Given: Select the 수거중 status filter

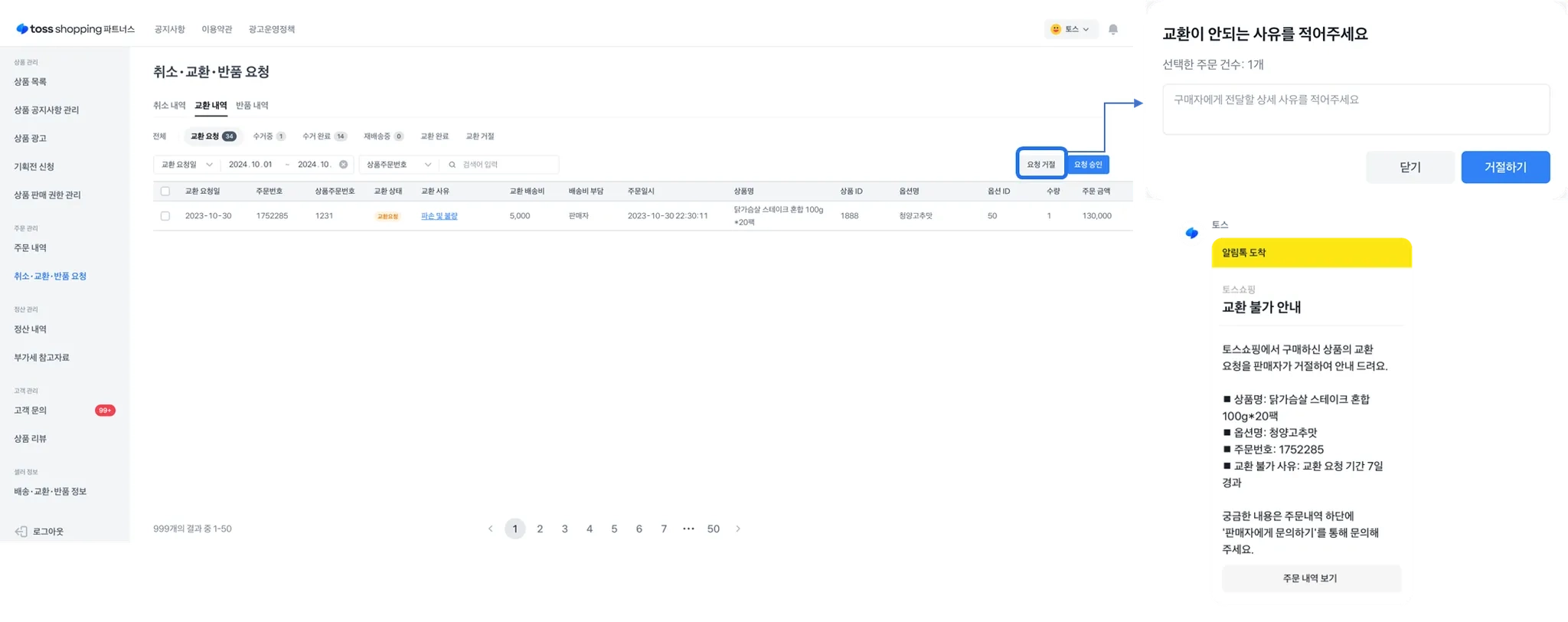Looking at the screenshot, I should coord(269,136).
